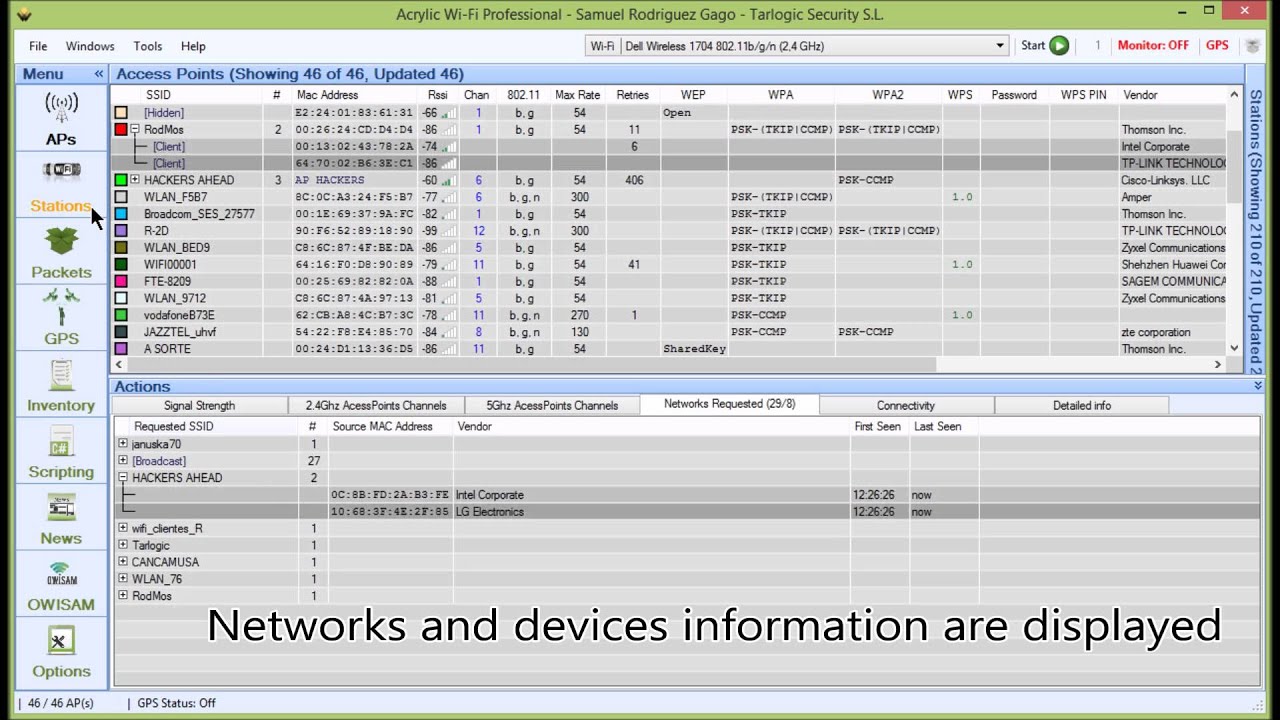Open the GPS satellite icon
Viewport: 1280px width, 720px height.
[61, 307]
